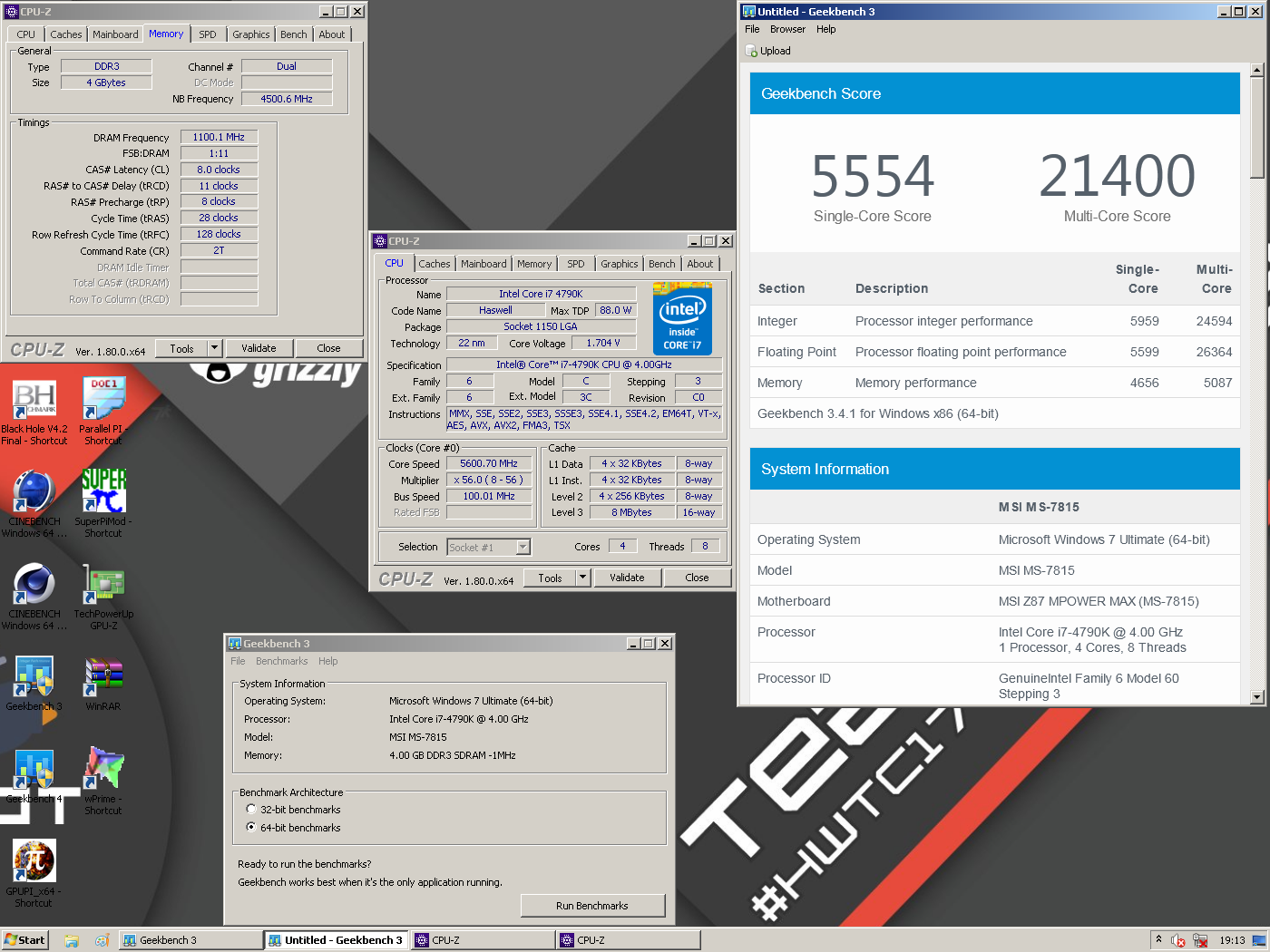Image resolution: width=1270 pixels, height=952 pixels.
Task: Open TechPowerUp GPU-Z desktop icon
Action: click(x=103, y=584)
